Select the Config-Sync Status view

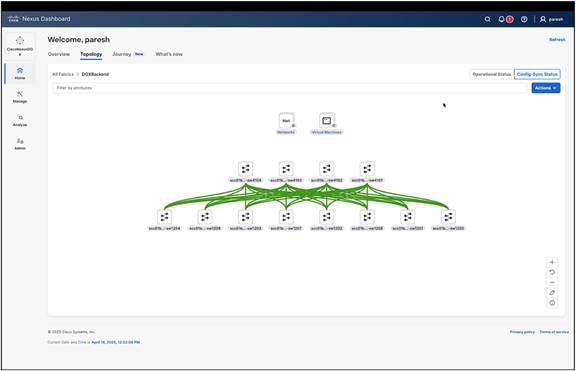tap(537, 74)
